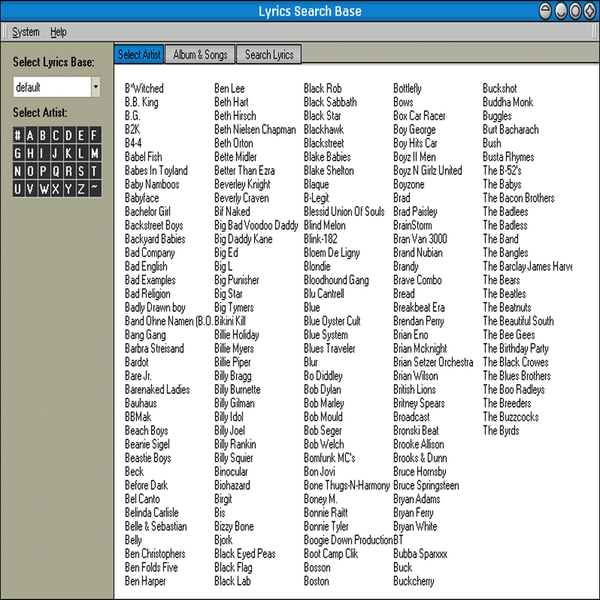Image resolution: width=600 pixels, height=600 pixels.
Task: Select artist Beastie Boys
Action: (148, 458)
